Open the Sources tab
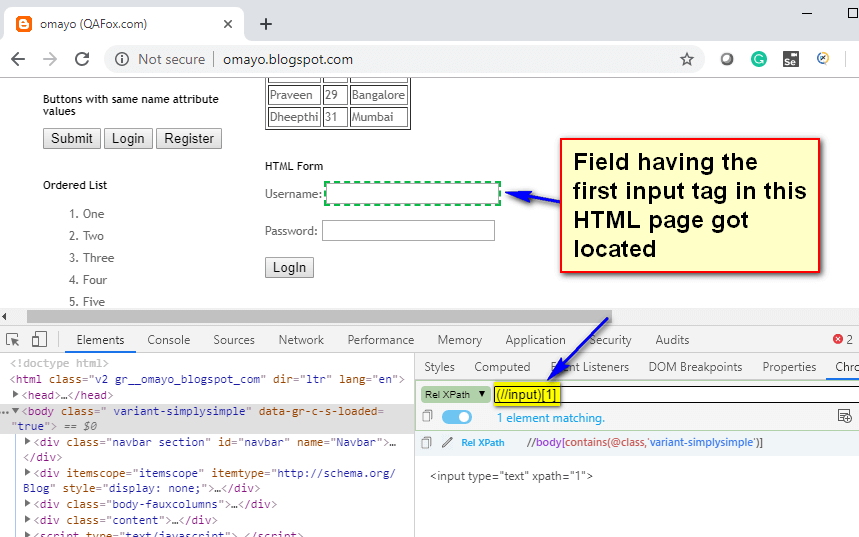This screenshot has width=859, height=537. (x=234, y=340)
